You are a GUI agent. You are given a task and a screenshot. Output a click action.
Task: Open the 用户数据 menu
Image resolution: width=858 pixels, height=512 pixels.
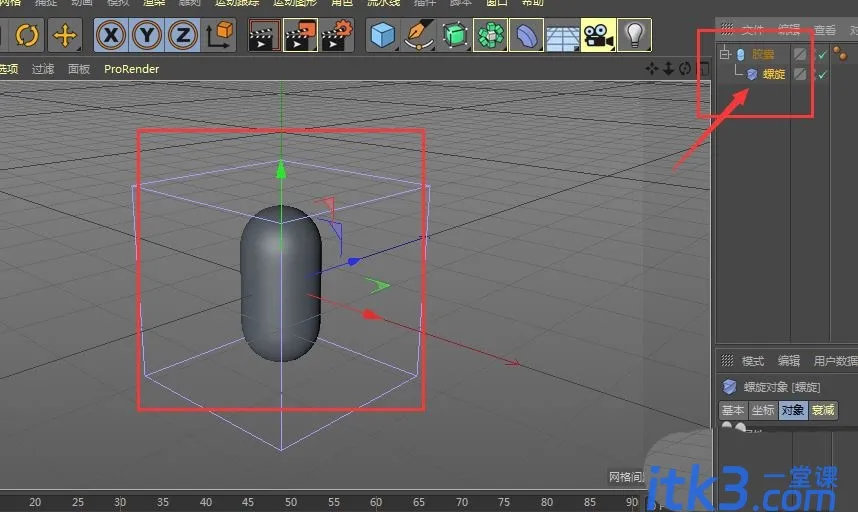click(x=836, y=361)
